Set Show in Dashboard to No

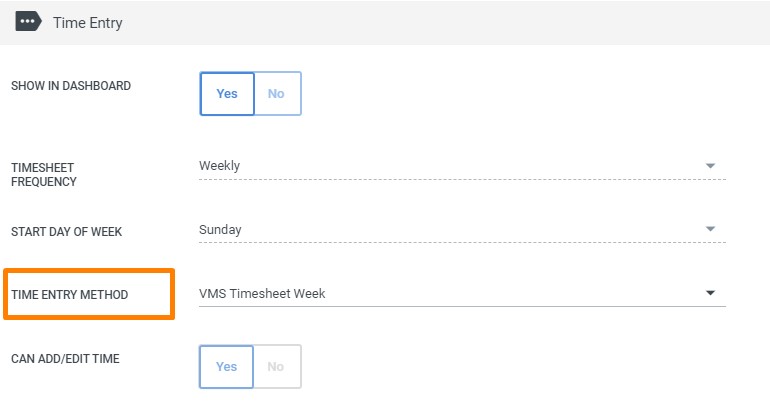[x=277, y=93]
